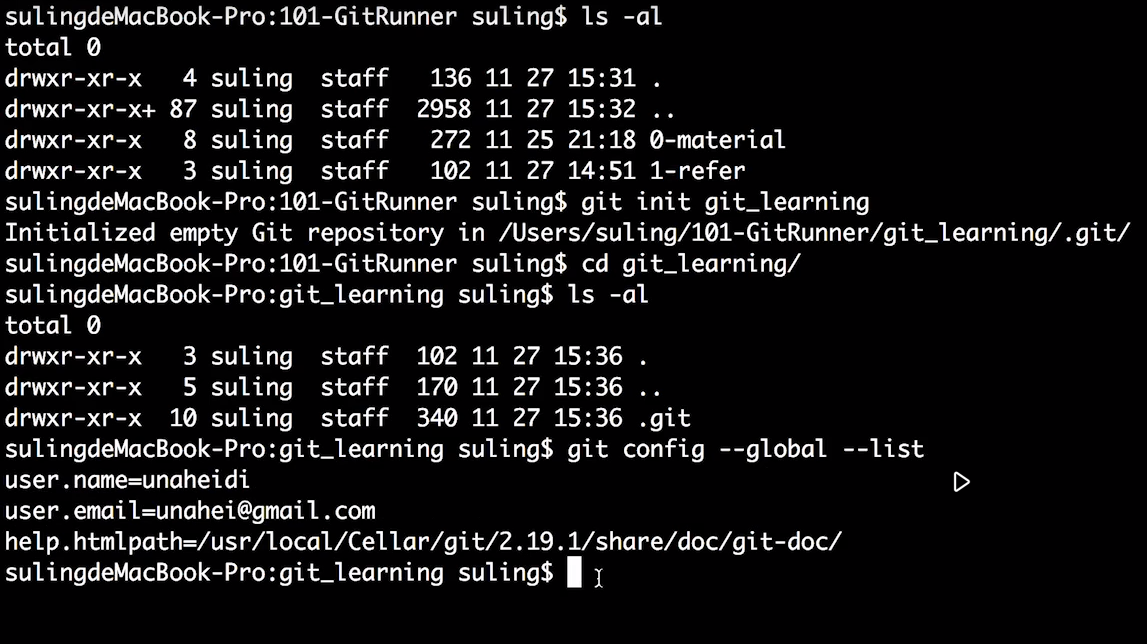Click the 'drwxr-xr-x+' permissions with plus sign
Screen dimensions: 1147x644
click(80, 109)
